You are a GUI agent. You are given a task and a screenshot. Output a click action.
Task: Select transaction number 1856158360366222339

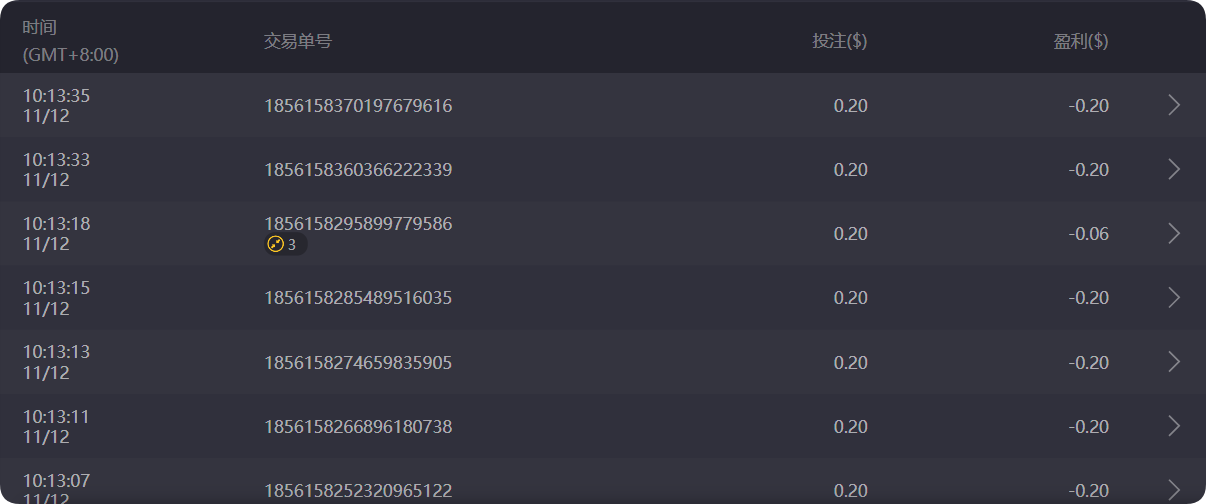358,170
